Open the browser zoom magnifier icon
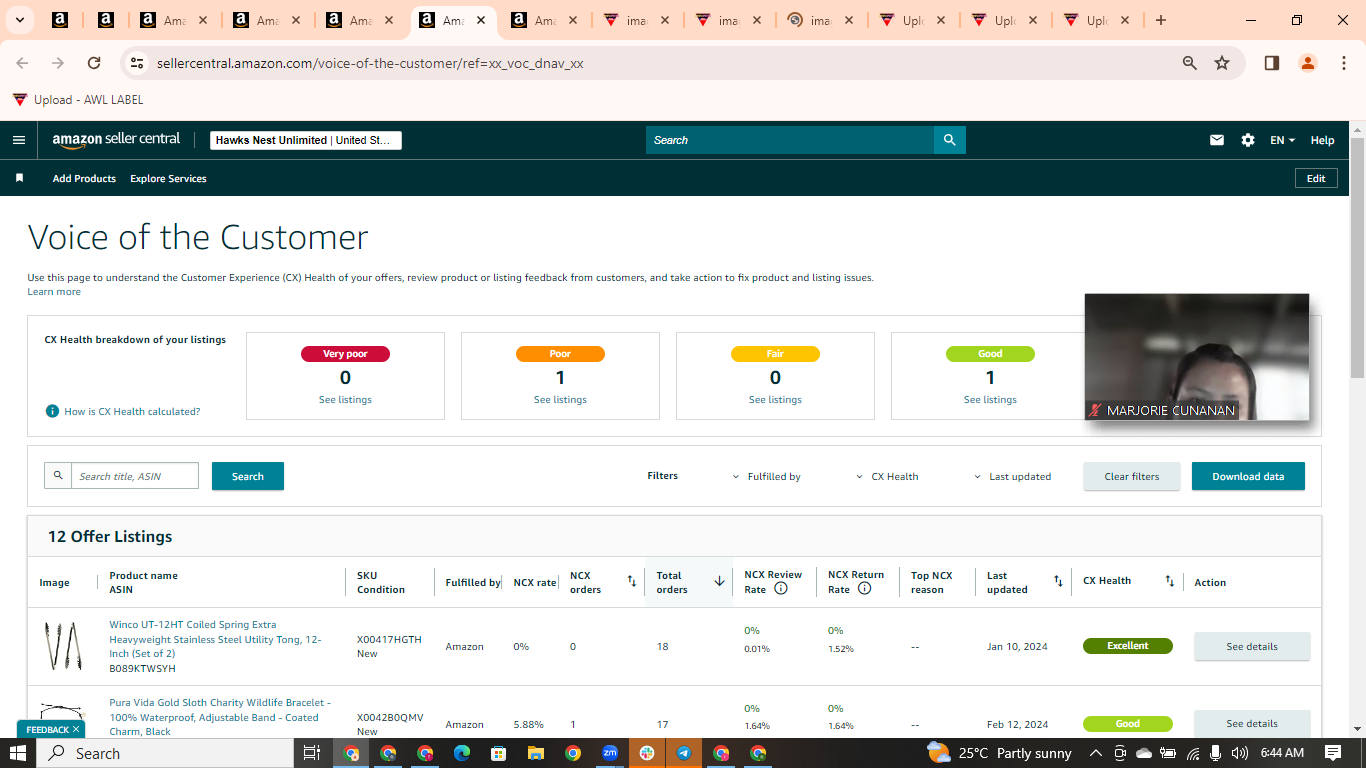1366x768 pixels. click(1190, 63)
